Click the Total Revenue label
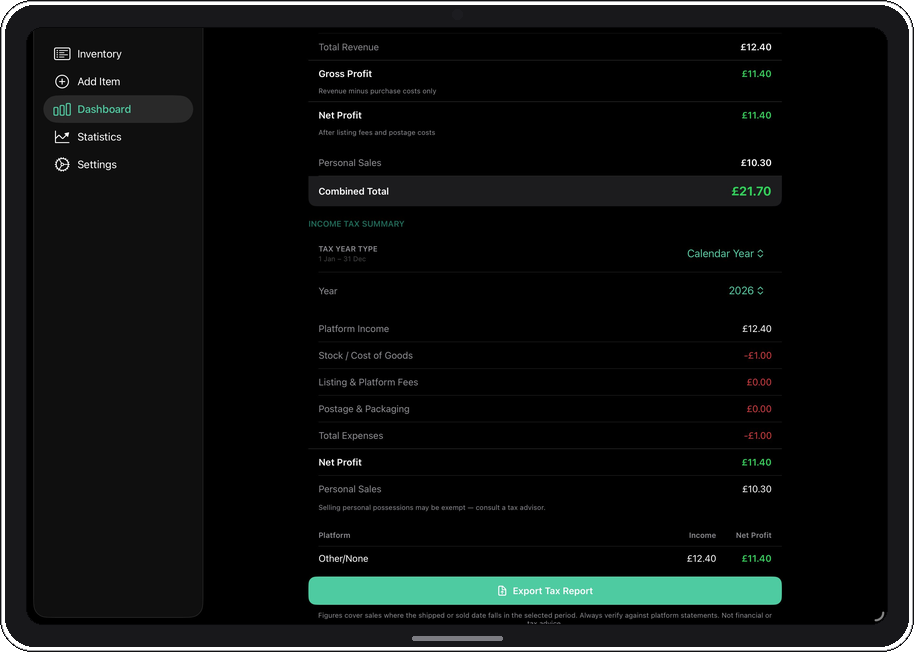Image resolution: width=914 pixels, height=652 pixels. [349, 47]
